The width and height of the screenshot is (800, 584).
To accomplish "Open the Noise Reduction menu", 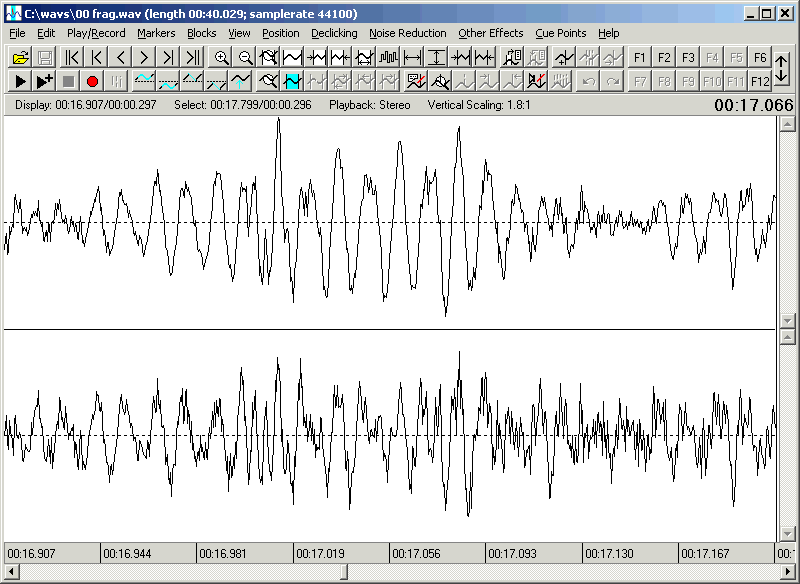I will pyautogui.click(x=407, y=33).
